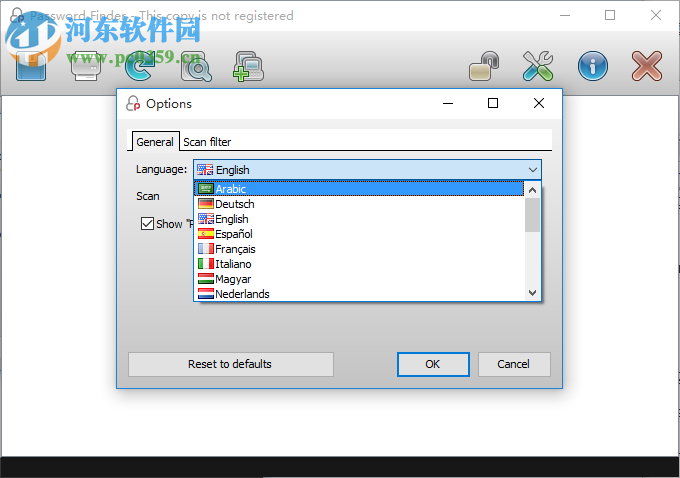This screenshot has width=680, height=478.
Task: Minimize the Password Finder main window
Action: (565, 15)
